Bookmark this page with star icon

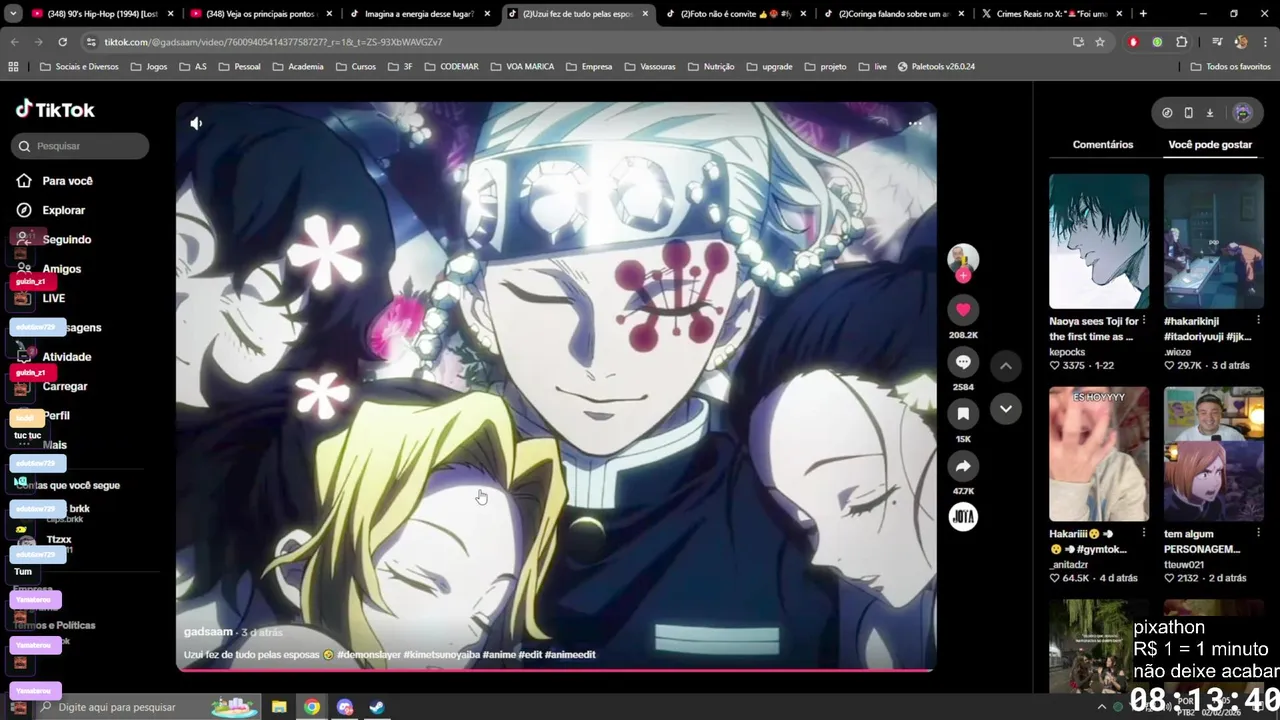(x=1100, y=42)
